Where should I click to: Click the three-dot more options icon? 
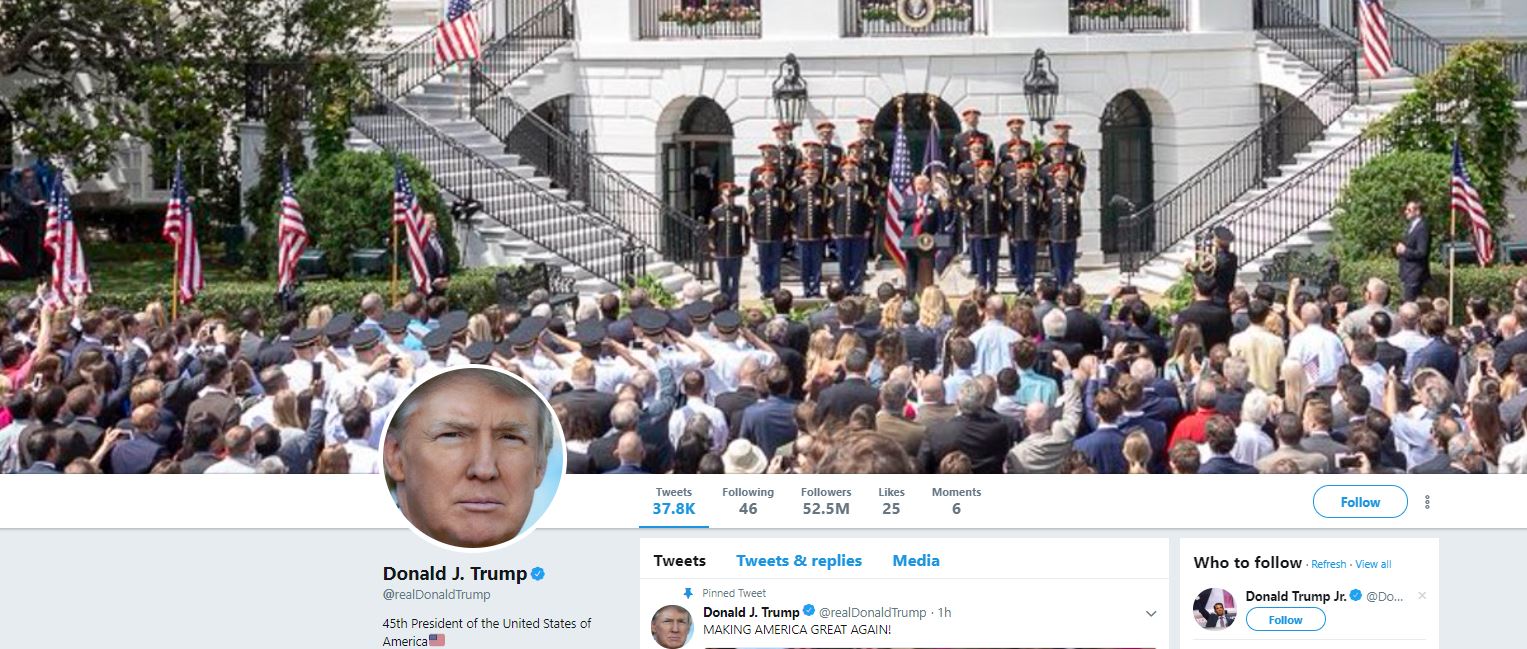point(1427,502)
